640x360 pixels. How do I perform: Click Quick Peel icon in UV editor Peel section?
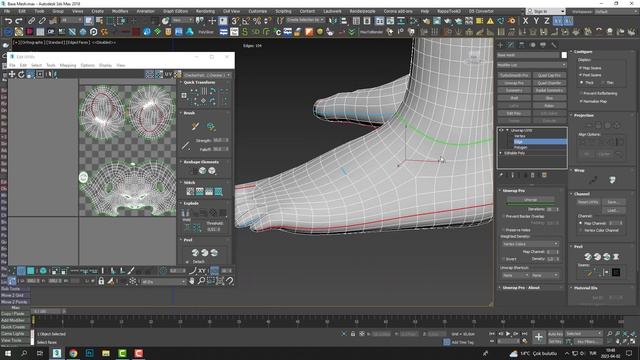pos(195,253)
